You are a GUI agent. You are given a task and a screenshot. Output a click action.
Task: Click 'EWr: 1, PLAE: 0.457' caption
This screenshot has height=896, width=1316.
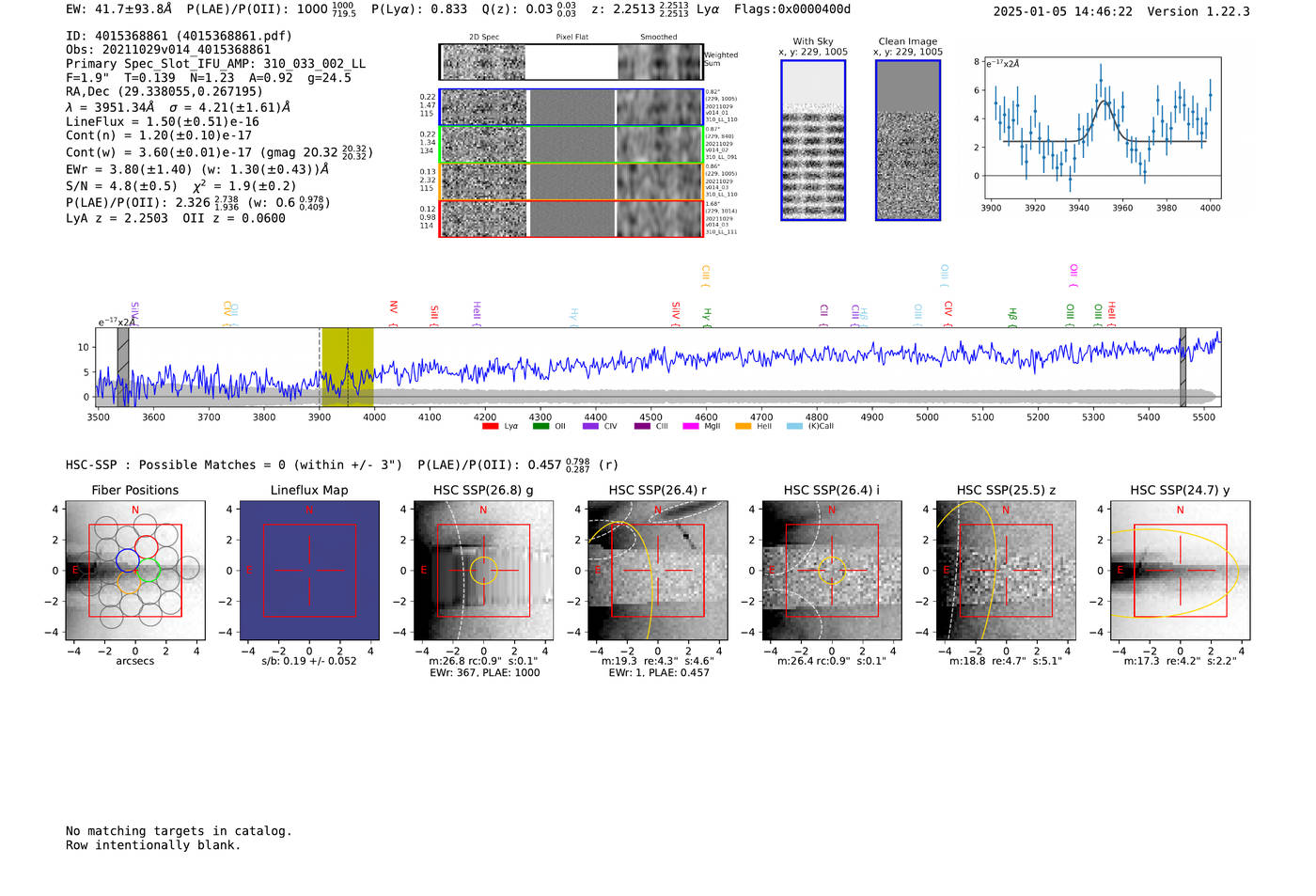[x=659, y=673]
